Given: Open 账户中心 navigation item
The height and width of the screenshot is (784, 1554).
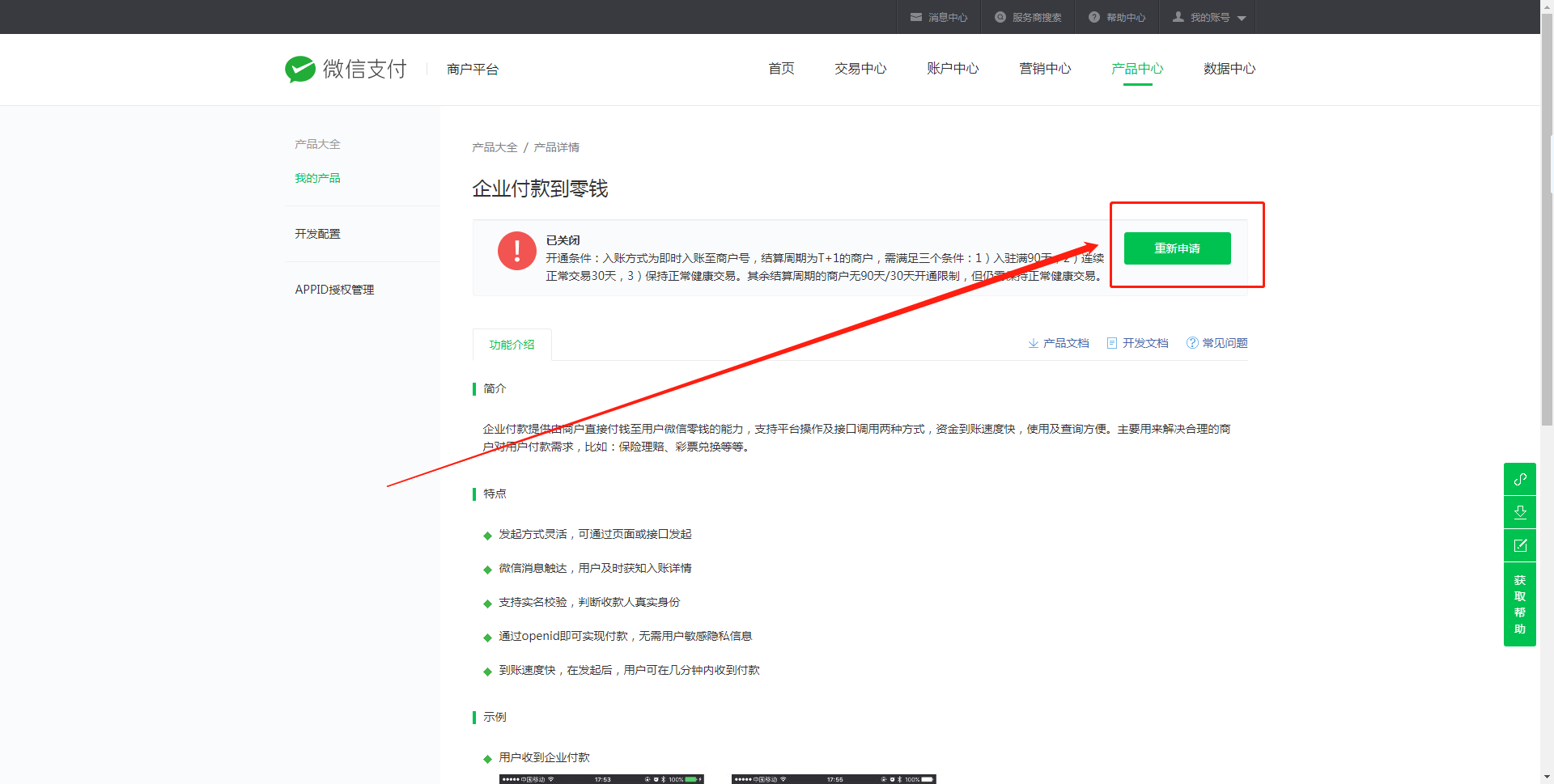Looking at the screenshot, I should 953,69.
